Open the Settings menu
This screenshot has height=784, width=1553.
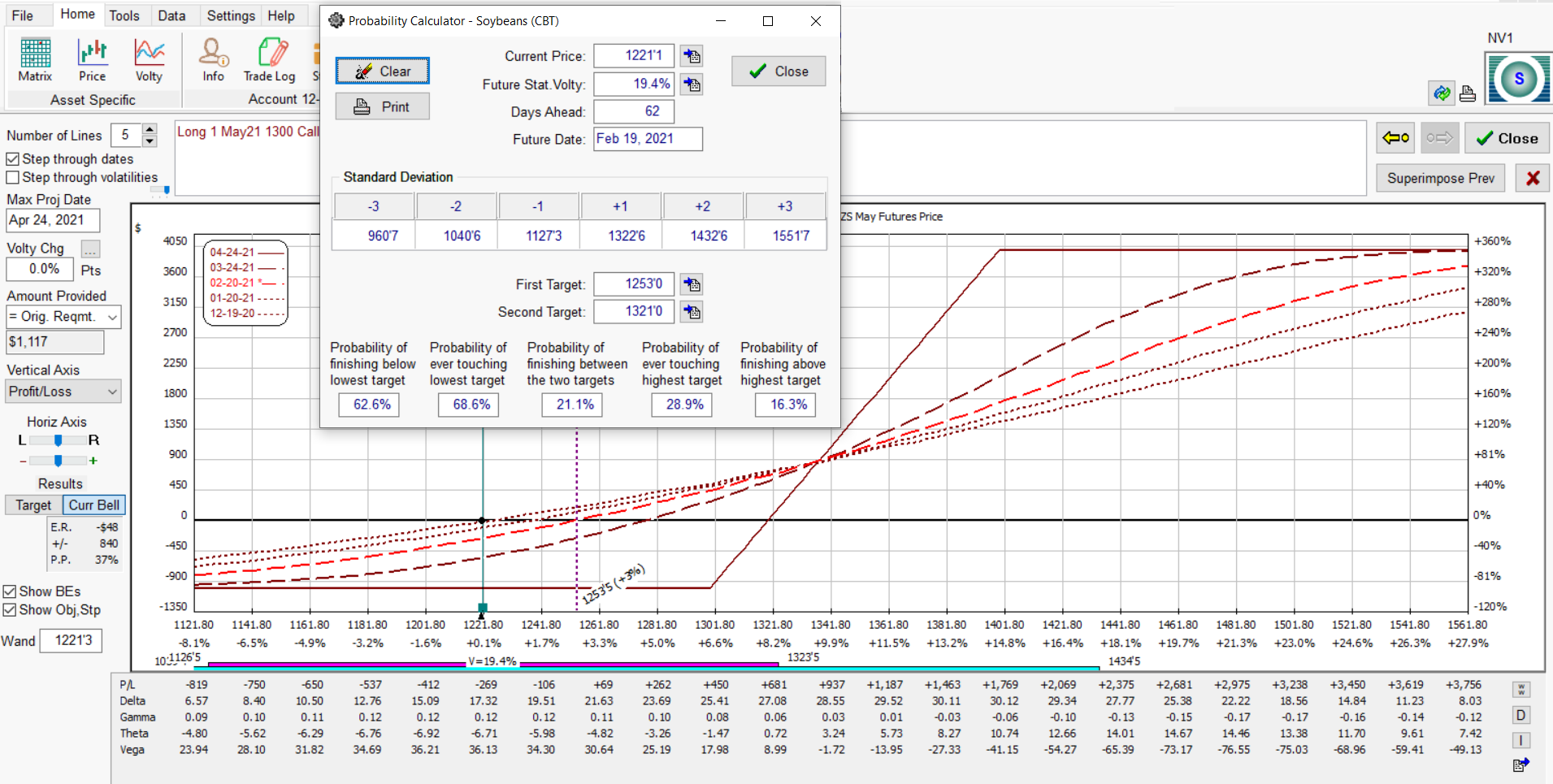coord(231,15)
